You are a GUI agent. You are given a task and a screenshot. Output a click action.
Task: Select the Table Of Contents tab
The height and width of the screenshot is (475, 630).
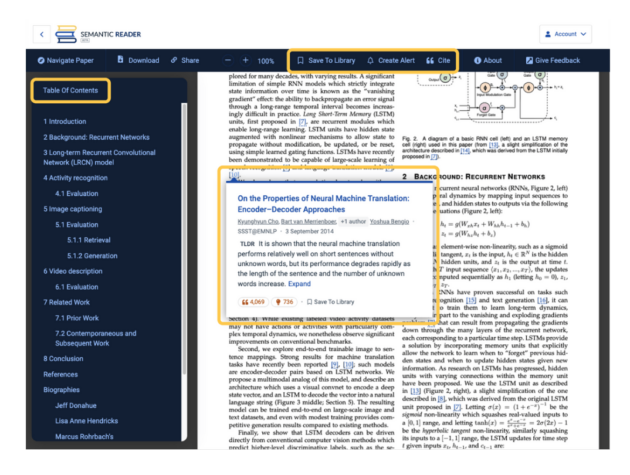pos(70,90)
